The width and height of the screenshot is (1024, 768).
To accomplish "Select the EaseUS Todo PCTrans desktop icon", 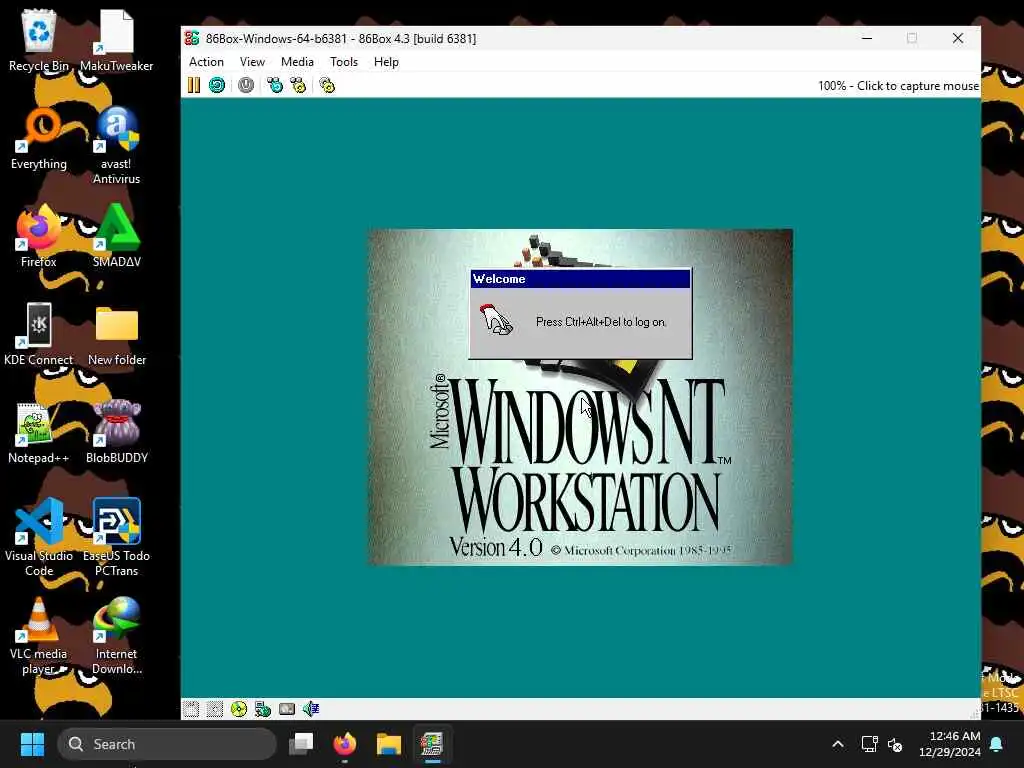I will click(x=116, y=537).
